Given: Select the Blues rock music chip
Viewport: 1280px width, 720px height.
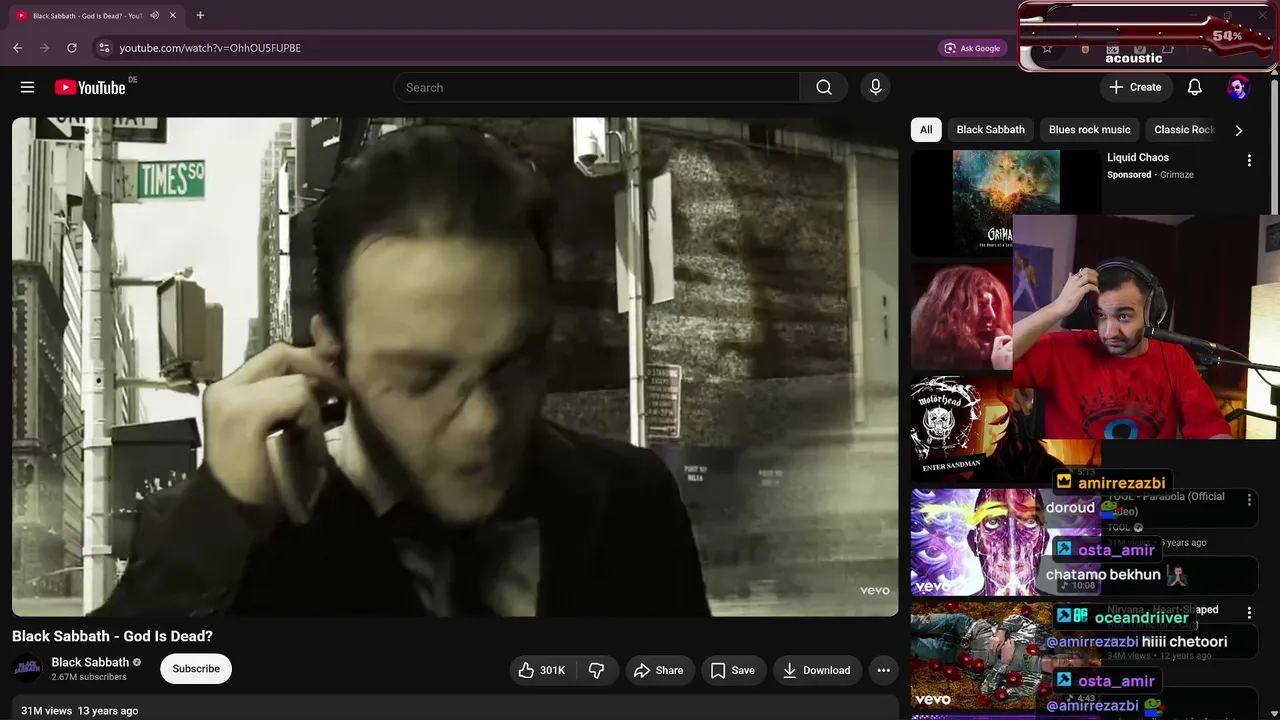Looking at the screenshot, I should pos(1089,130).
